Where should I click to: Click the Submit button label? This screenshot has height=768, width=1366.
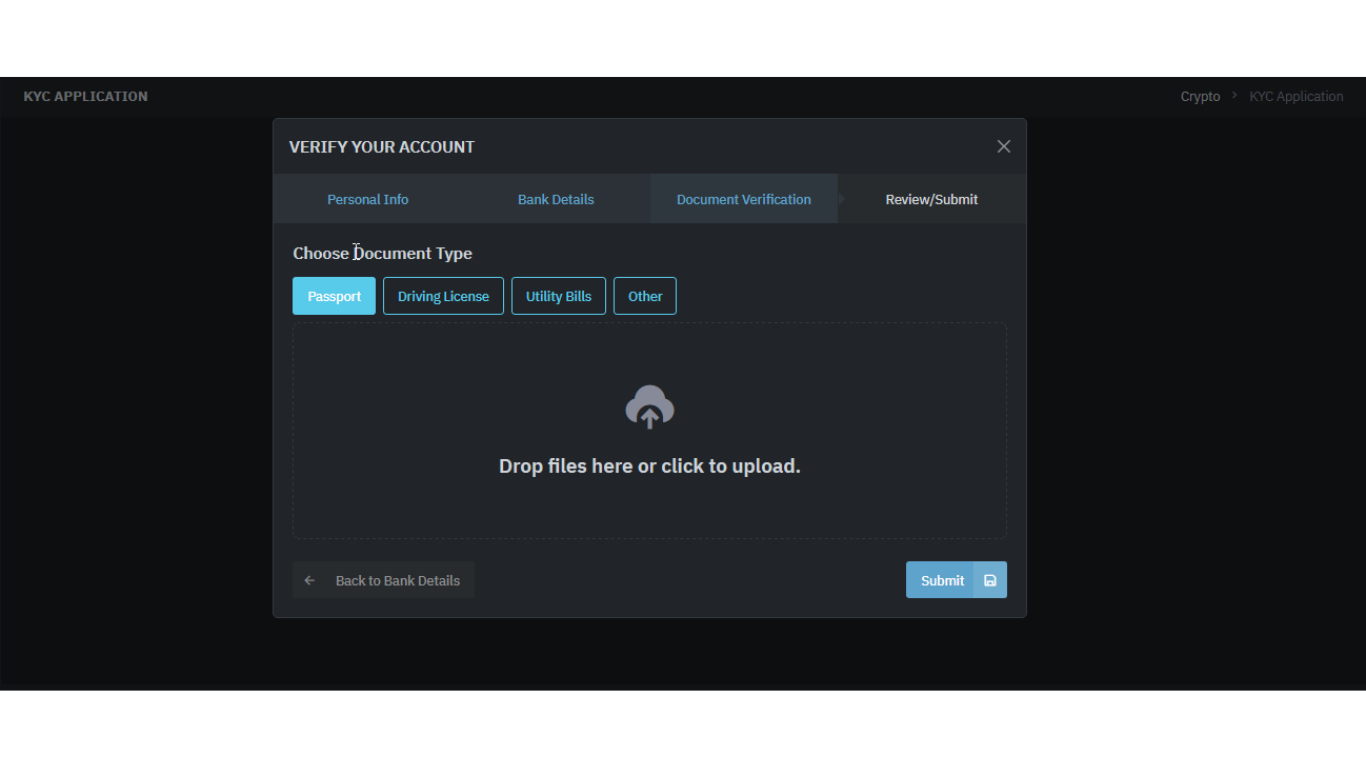coord(942,581)
